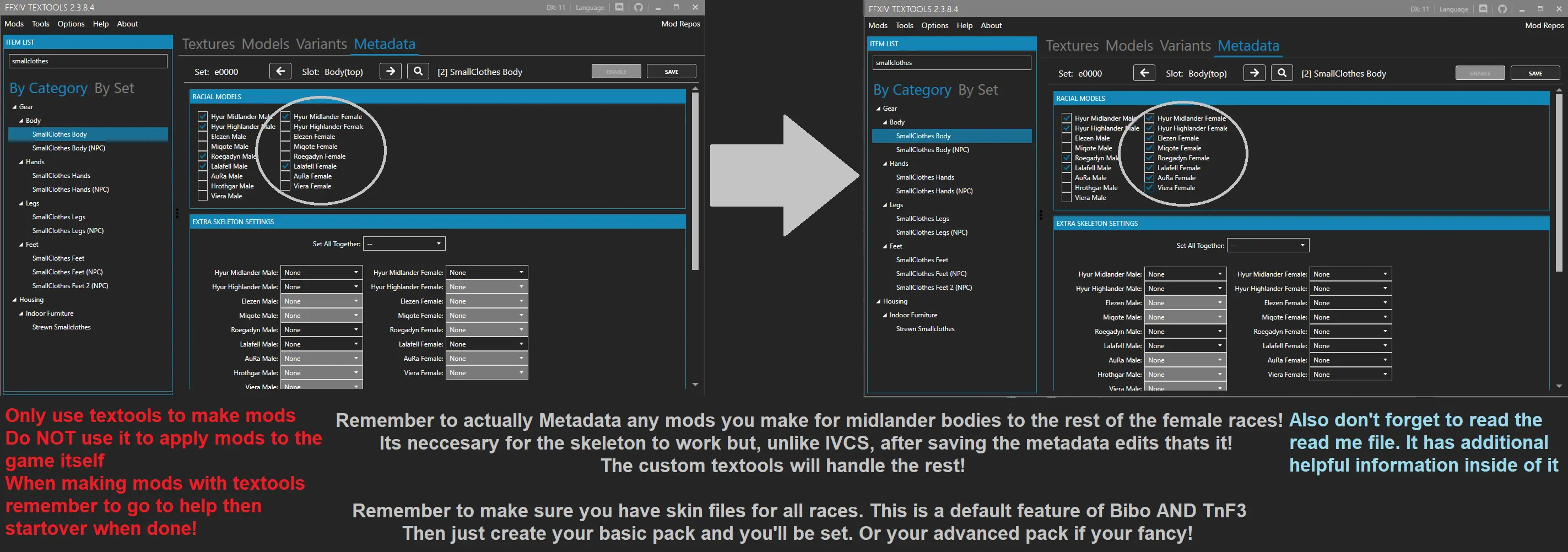Open the About menu in left window
1568x552 pixels.
pos(127,24)
